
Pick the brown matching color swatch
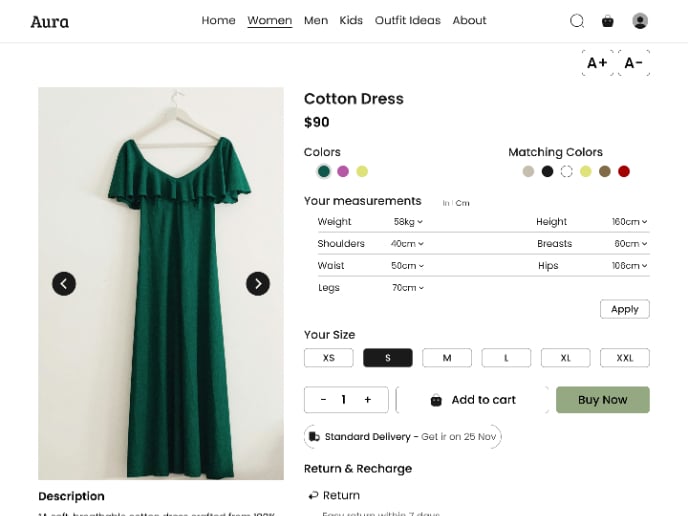pos(605,171)
